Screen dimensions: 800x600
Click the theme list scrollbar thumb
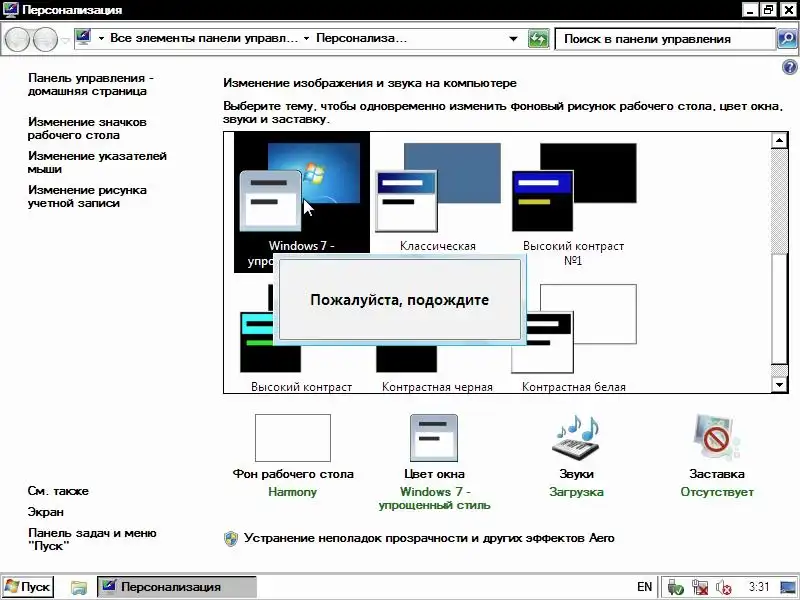[x=779, y=308]
